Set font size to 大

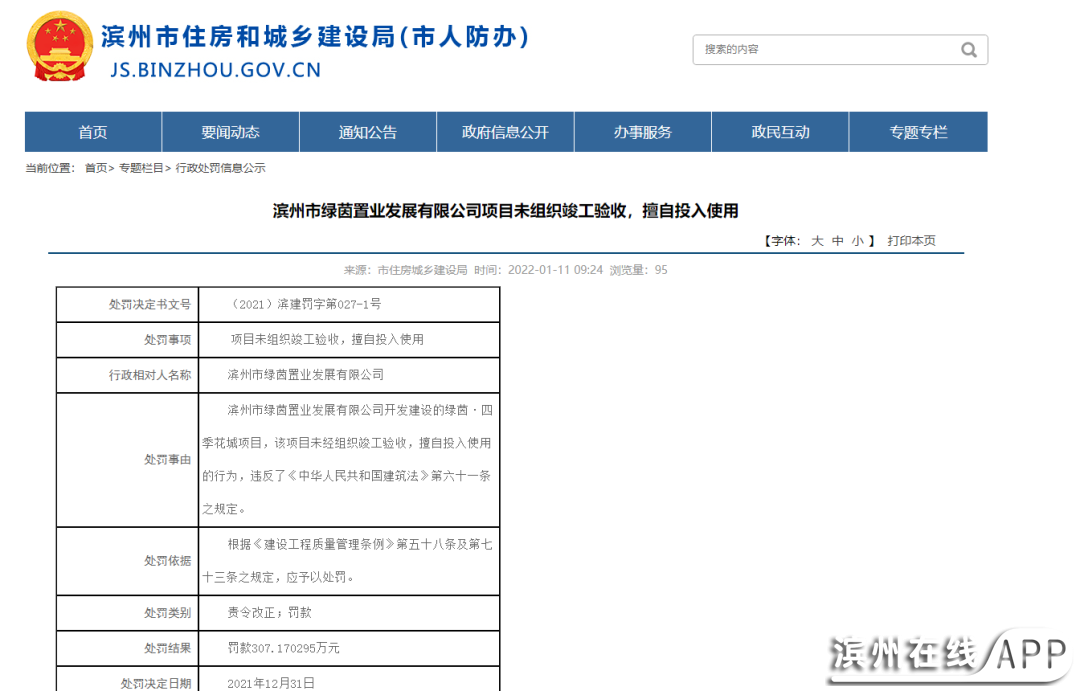coord(817,241)
